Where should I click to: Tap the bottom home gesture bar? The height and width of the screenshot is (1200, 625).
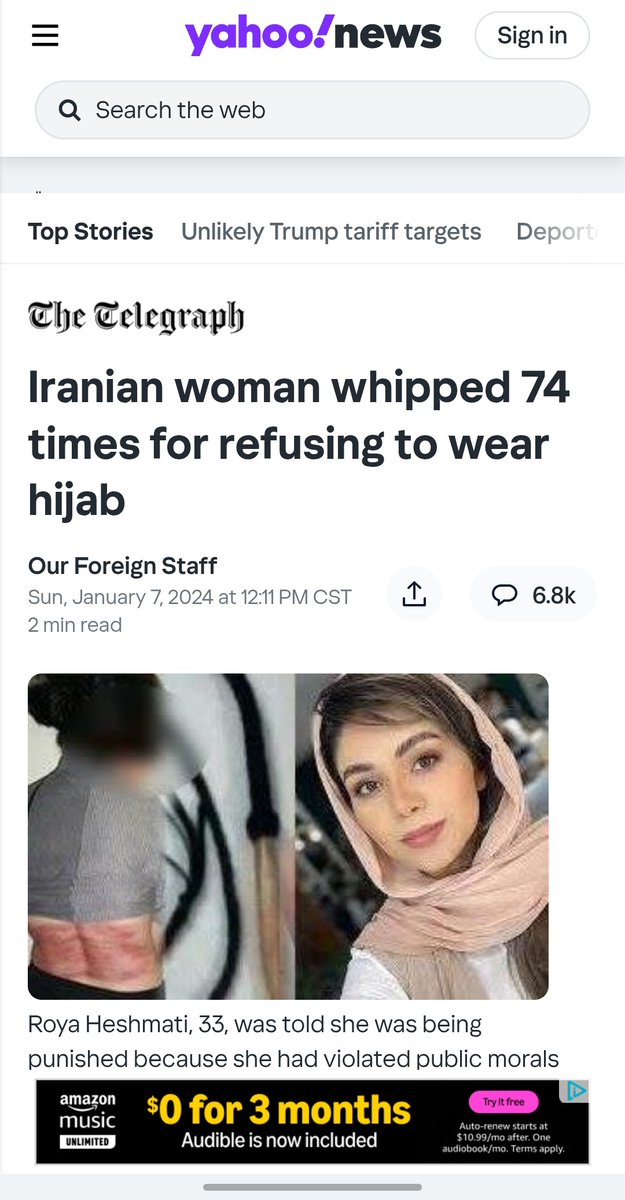tap(312, 1187)
